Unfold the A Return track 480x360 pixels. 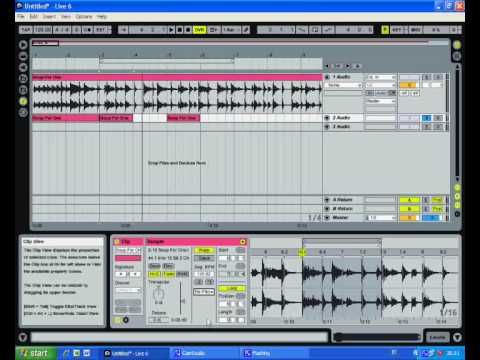pos(327,200)
